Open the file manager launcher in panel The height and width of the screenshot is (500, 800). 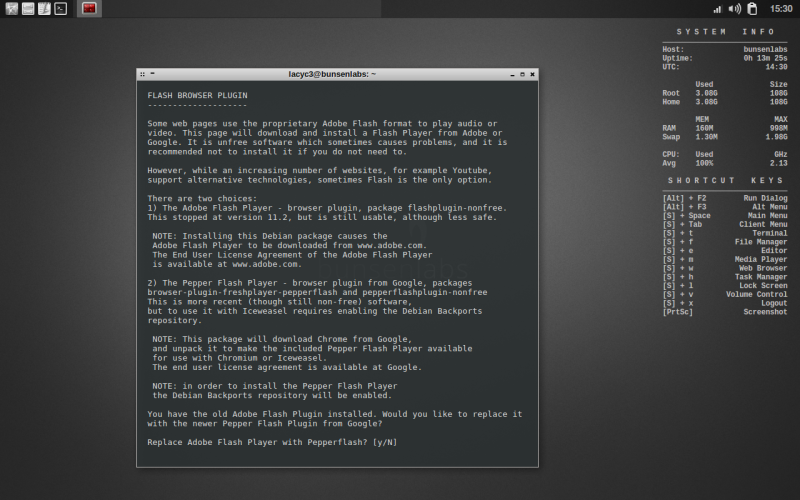point(28,9)
